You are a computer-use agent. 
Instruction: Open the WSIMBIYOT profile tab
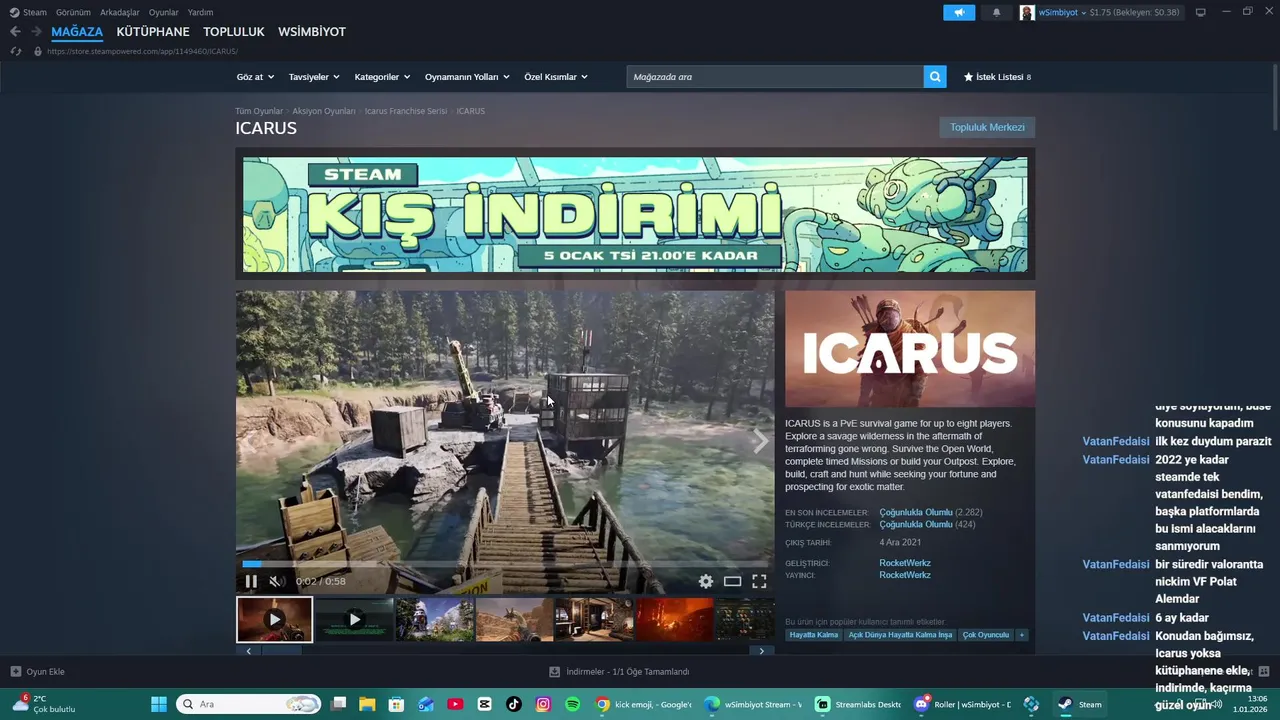click(312, 32)
